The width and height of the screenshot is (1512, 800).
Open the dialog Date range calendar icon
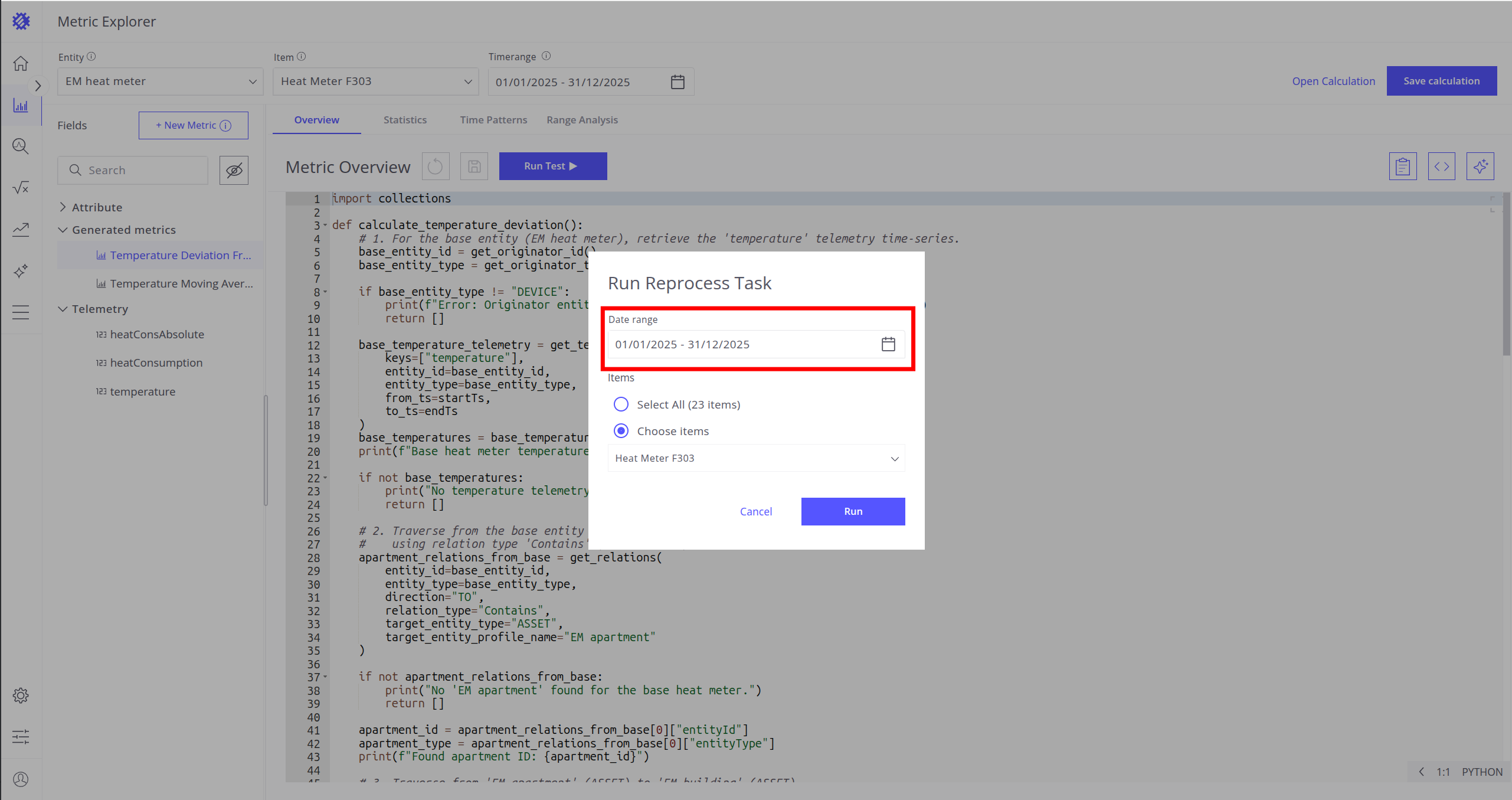pyautogui.click(x=888, y=344)
